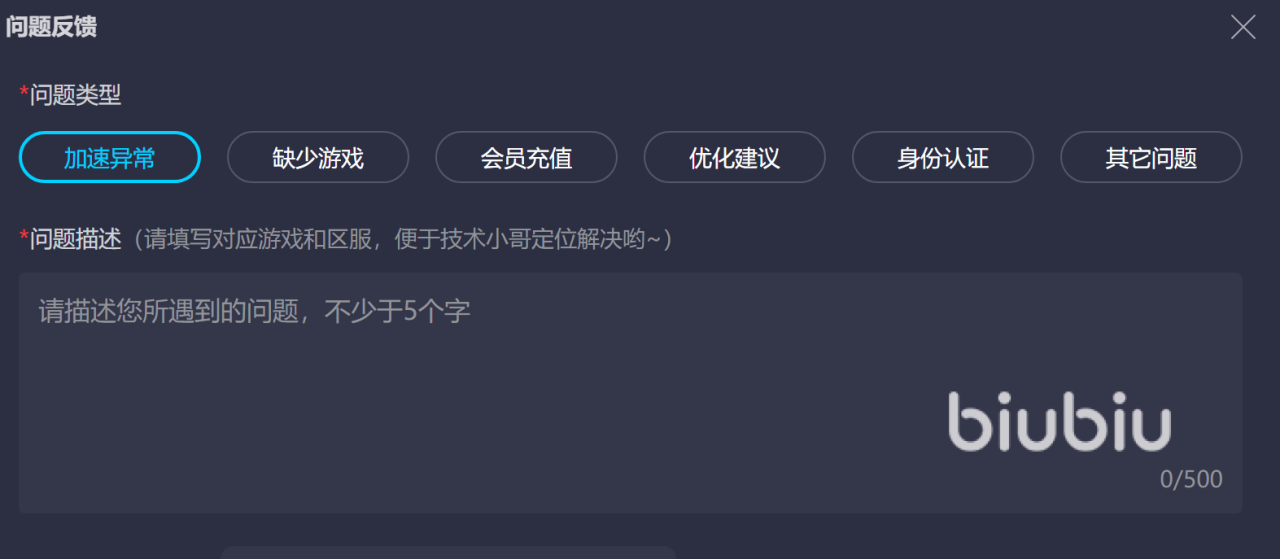This screenshot has height=559, width=1280.
Task: Click the 0/500 character counter
Action: [x=1191, y=479]
